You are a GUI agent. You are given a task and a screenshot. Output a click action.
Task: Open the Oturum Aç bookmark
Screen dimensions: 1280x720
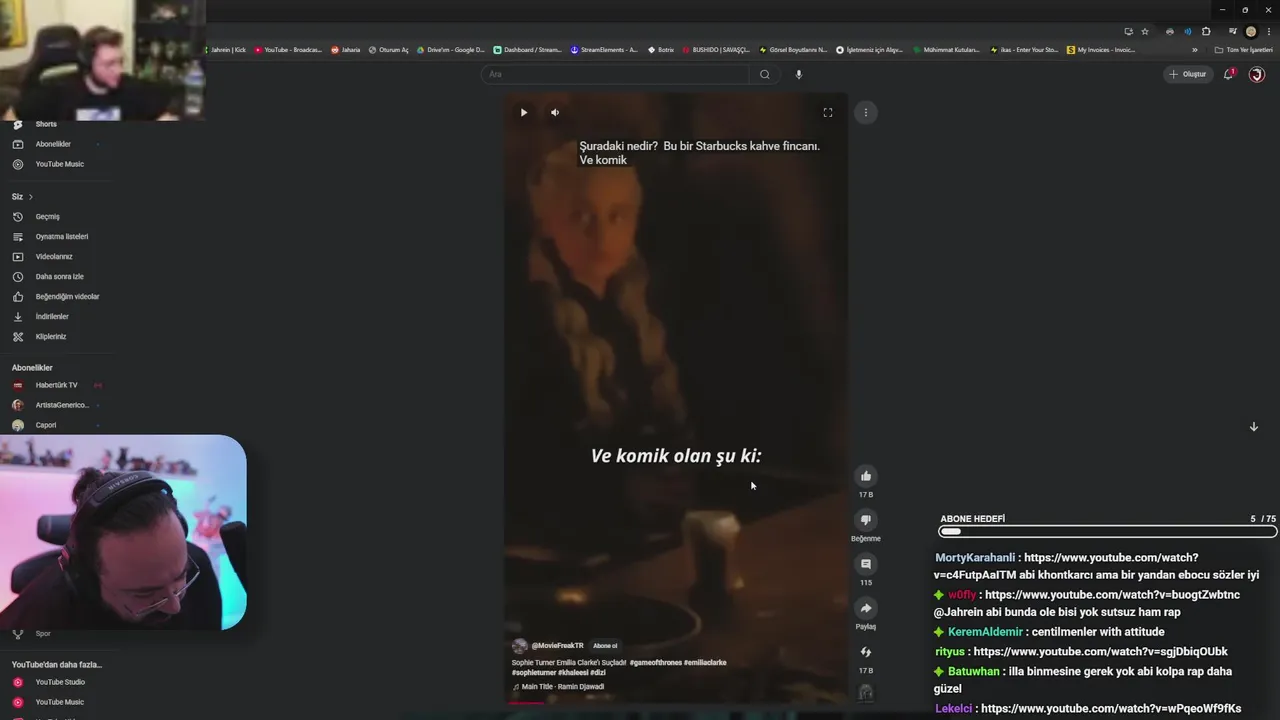pos(388,50)
